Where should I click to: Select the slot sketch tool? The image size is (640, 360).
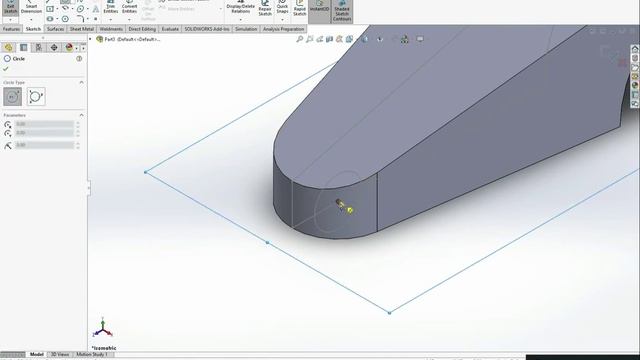(50, 19)
